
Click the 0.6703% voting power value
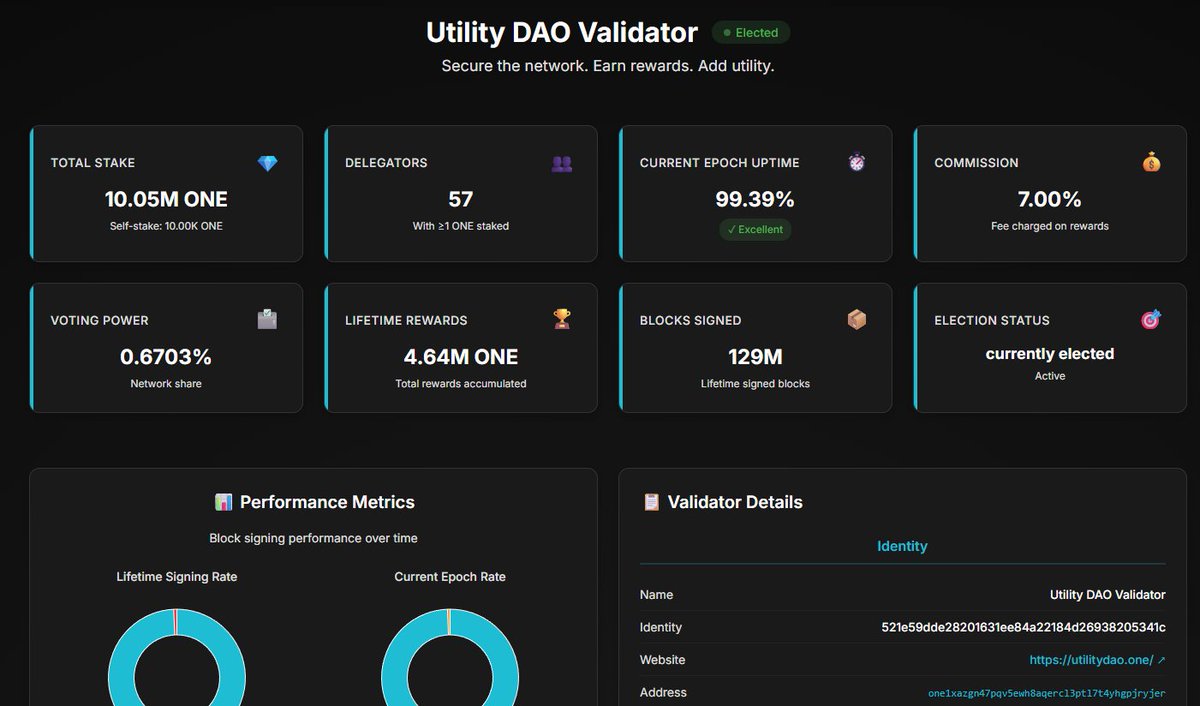166,357
